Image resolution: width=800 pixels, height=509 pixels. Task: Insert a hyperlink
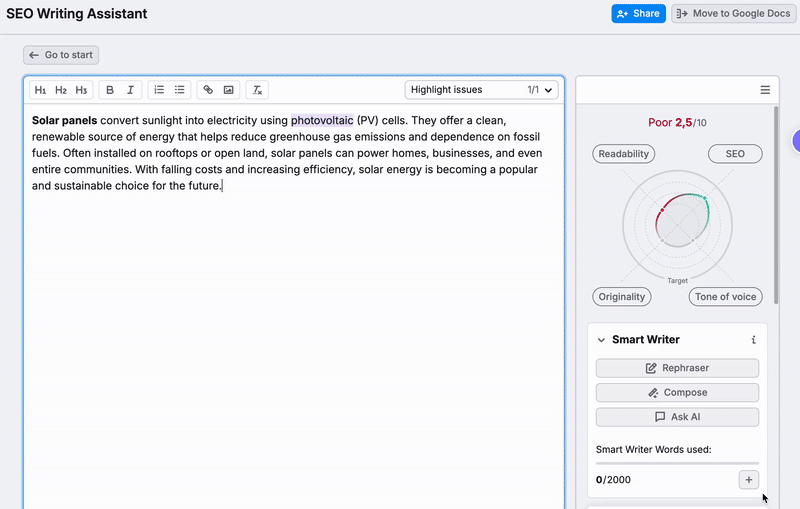208,90
